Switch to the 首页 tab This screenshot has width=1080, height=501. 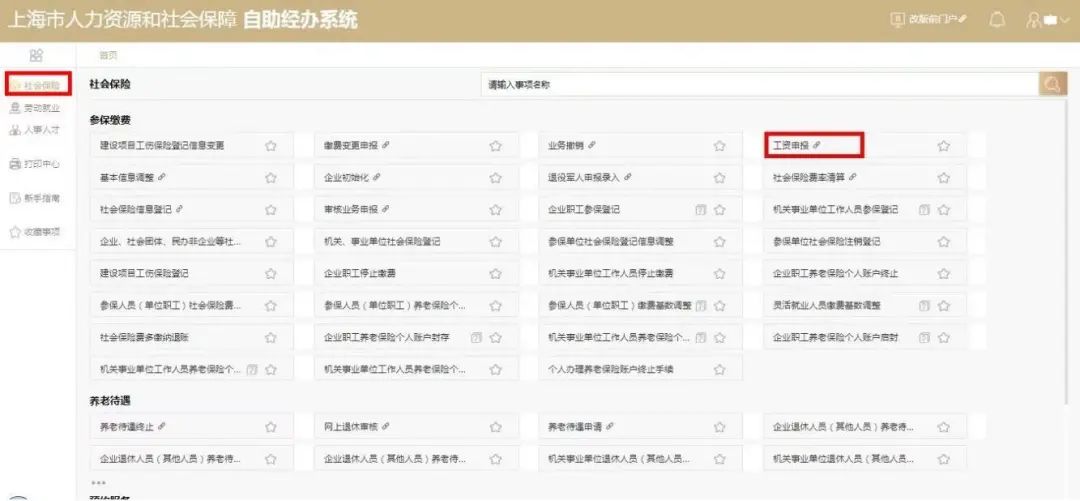tap(108, 55)
